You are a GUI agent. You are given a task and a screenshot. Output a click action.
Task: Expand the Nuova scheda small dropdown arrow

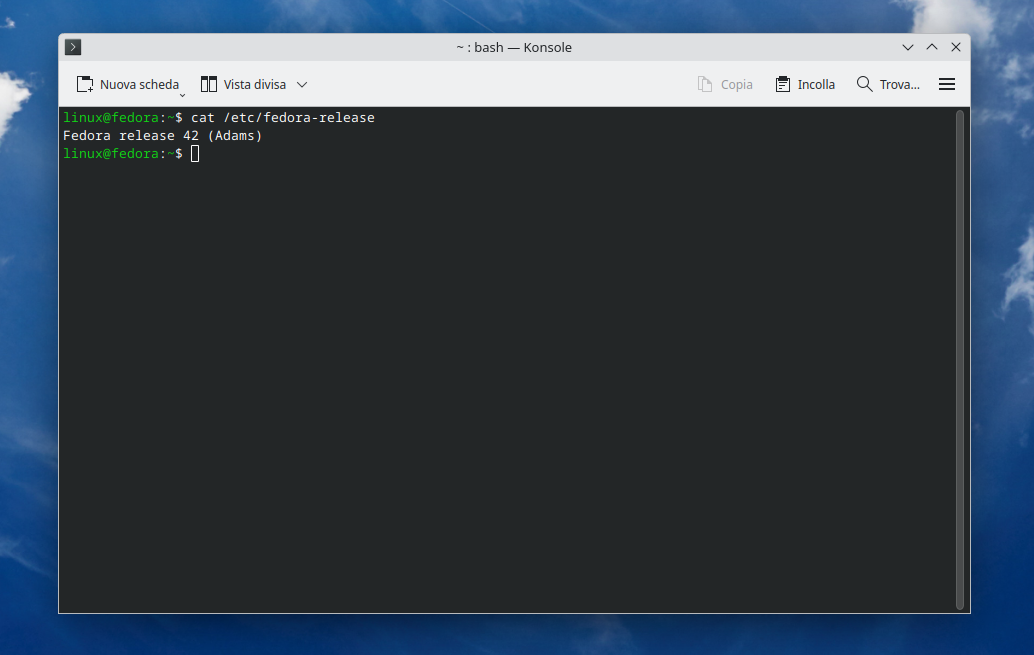pyautogui.click(x=183, y=95)
